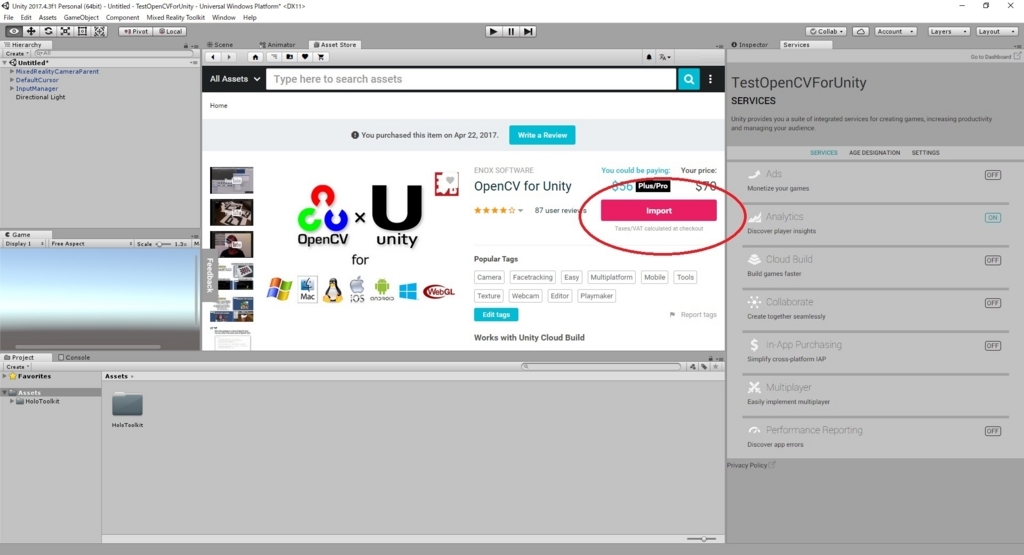Expand the star rating breakdown arrow

point(520,211)
